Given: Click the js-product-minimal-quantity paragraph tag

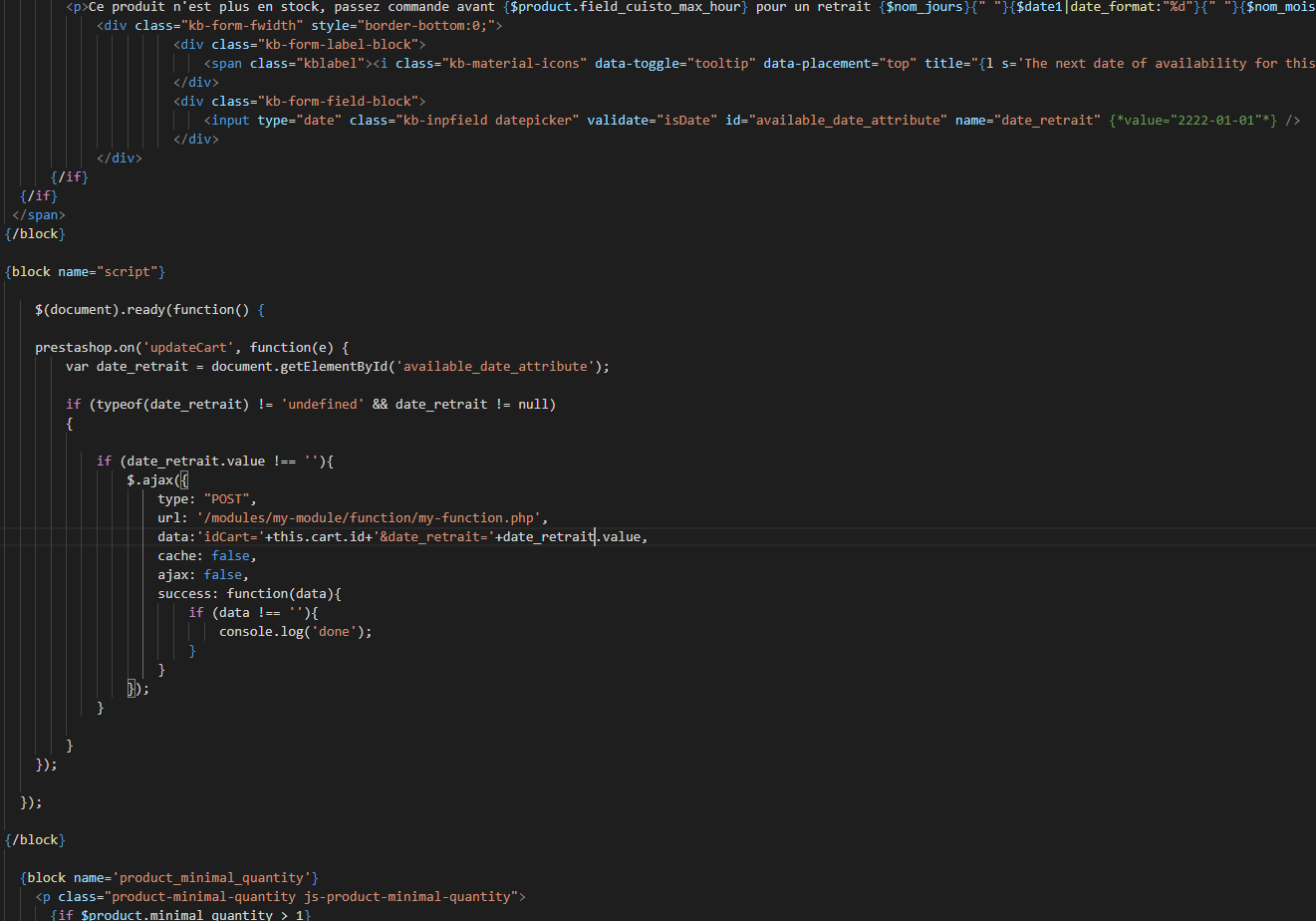Looking at the screenshot, I should (280, 896).
